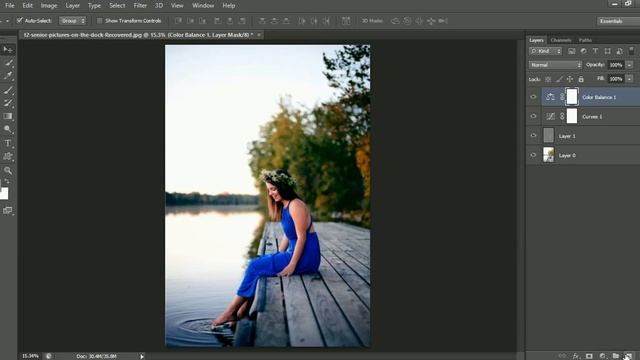Click the Fill 100% field
The image size is (640, 360).
[x=616, y=79]
